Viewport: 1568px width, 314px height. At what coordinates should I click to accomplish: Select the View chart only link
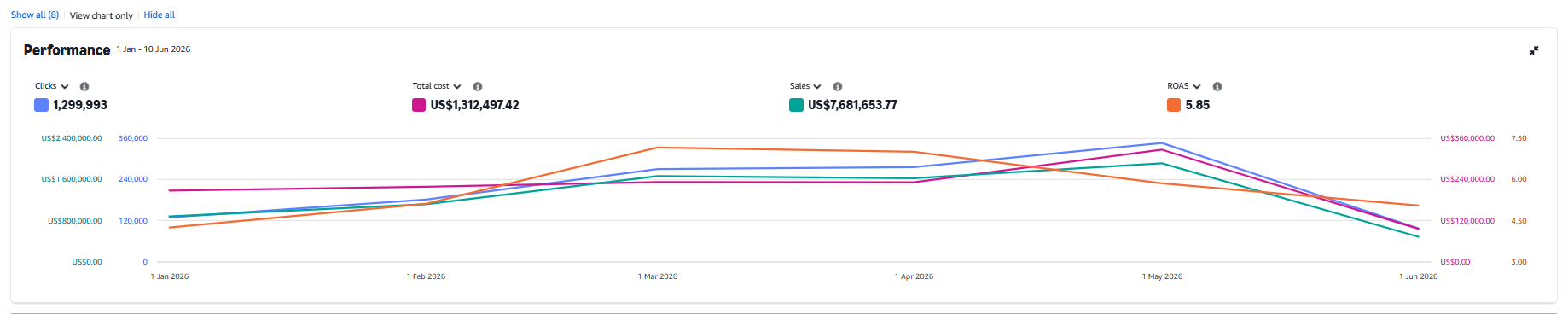(x=102, y=15)
